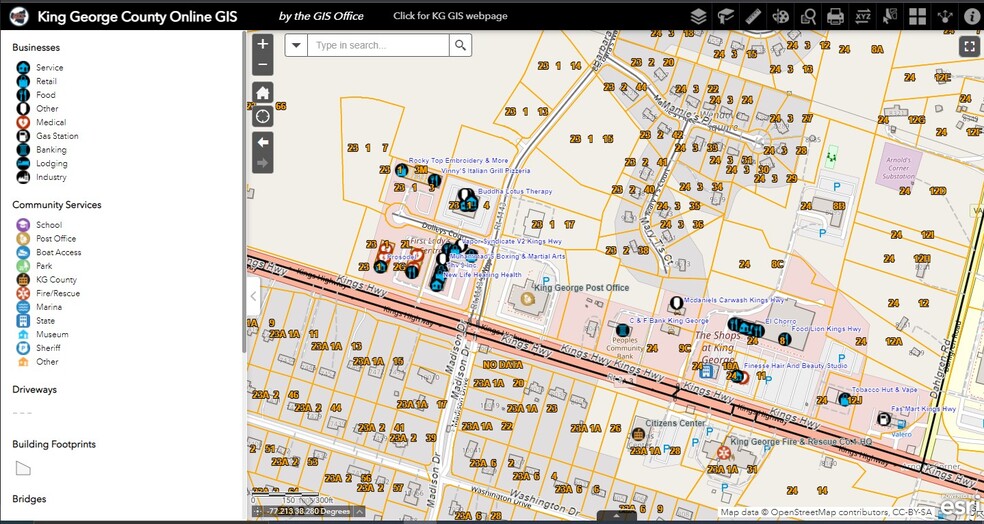Go to next map extent
984x524 pixels.
263,163
